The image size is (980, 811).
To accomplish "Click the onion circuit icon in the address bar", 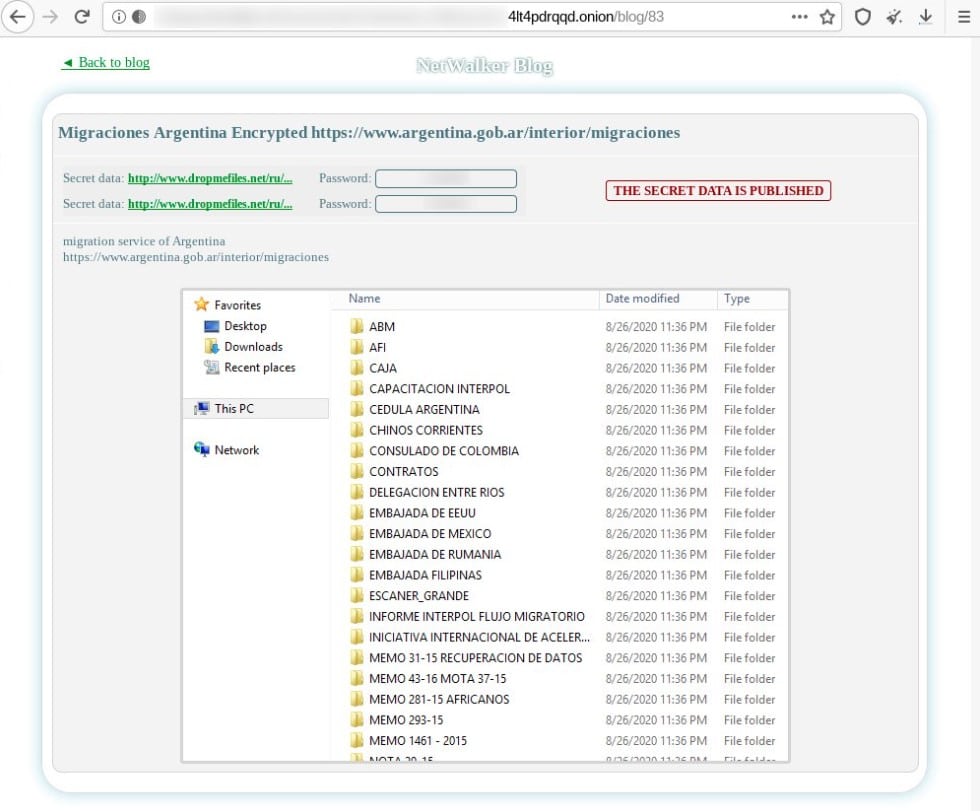I will pos(139,17).
